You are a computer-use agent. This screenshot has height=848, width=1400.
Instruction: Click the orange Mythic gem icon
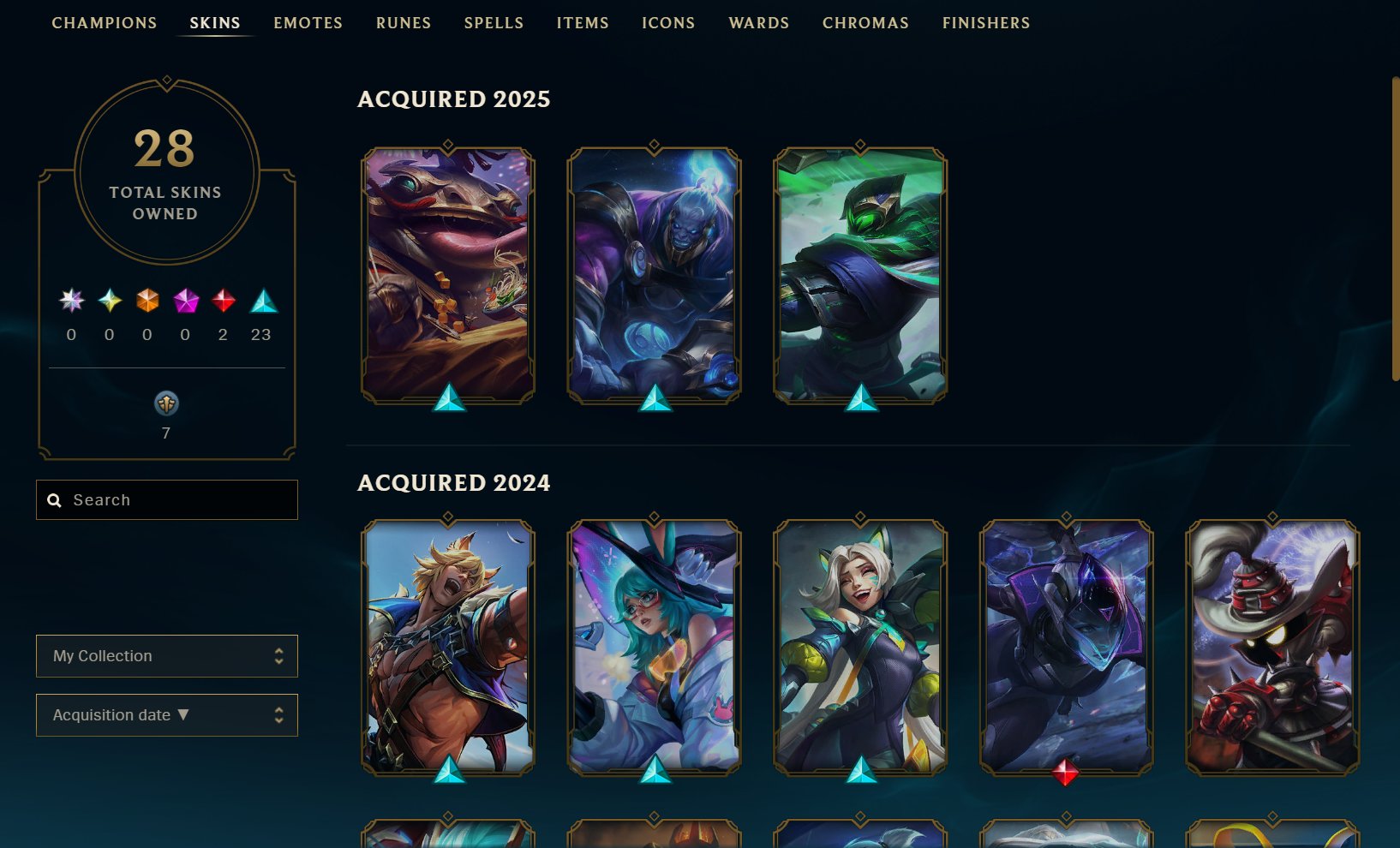(147, 301)
